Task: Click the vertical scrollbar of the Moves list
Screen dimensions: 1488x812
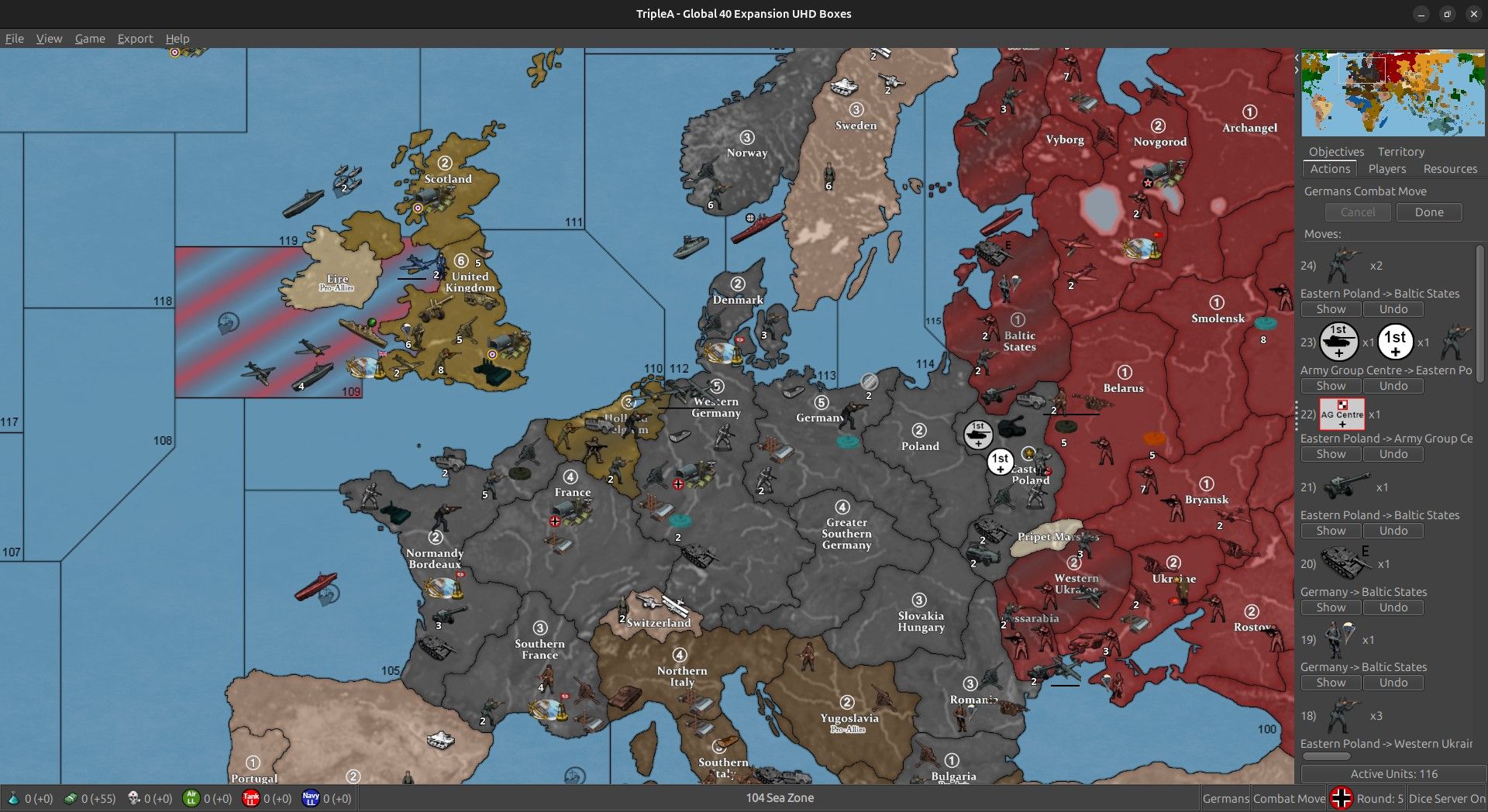Action: 1480,314
